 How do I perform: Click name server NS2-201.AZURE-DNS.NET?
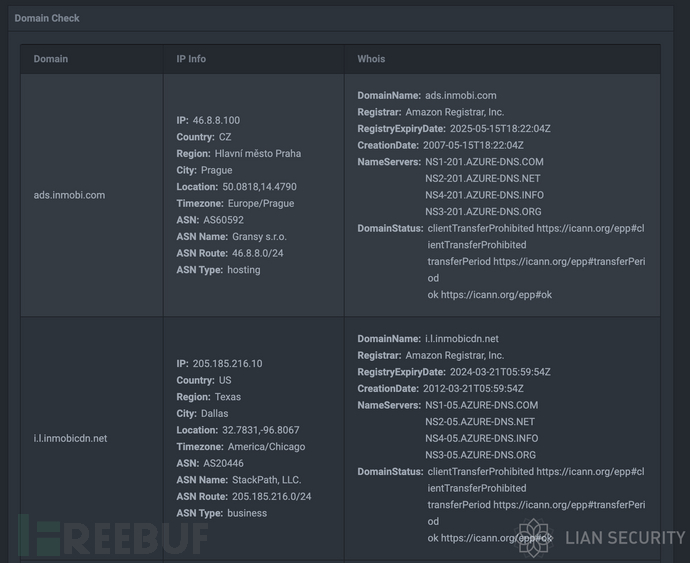coord(482,179)
